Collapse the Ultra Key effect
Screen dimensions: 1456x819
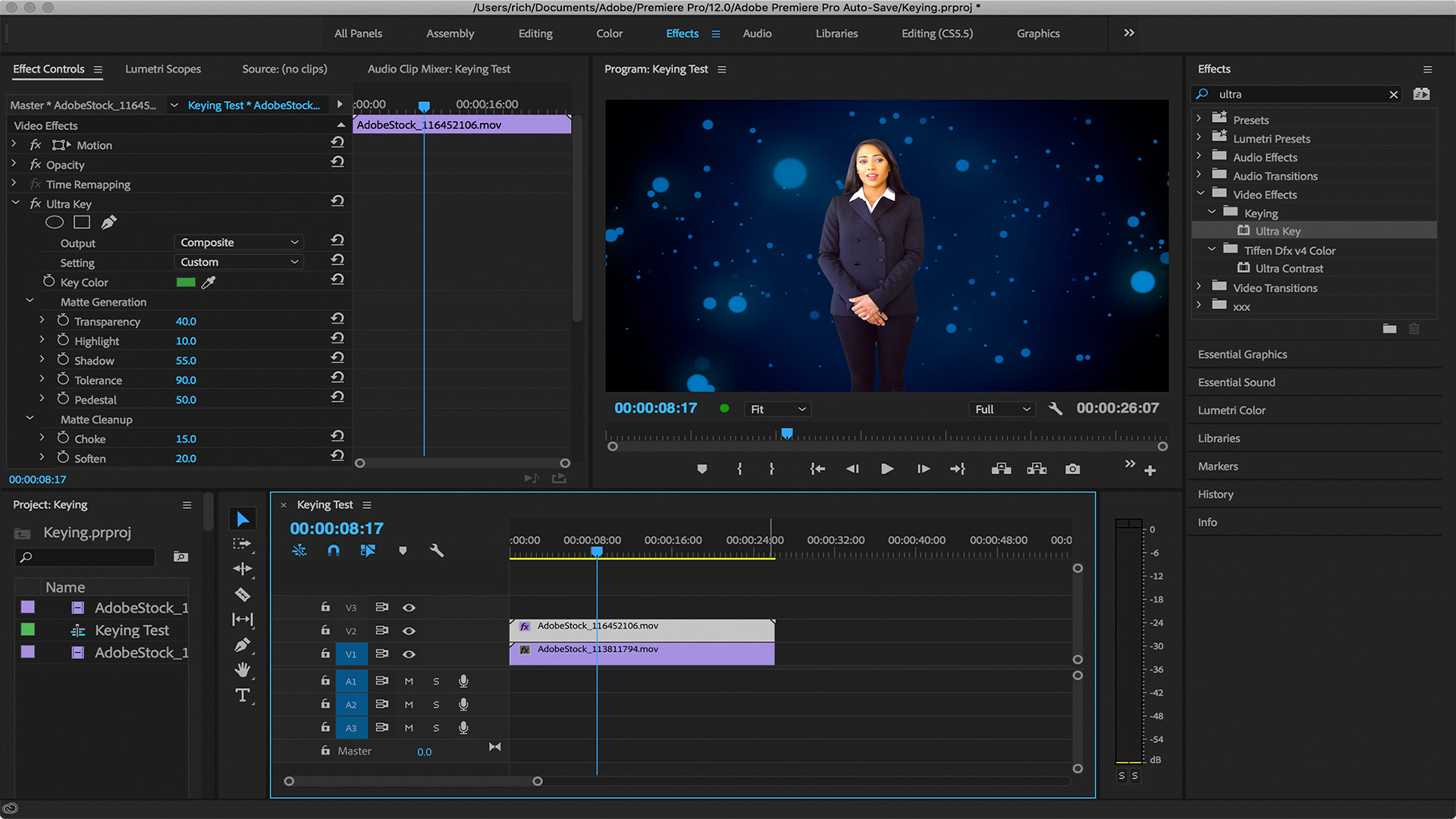[x=15, y=203]
